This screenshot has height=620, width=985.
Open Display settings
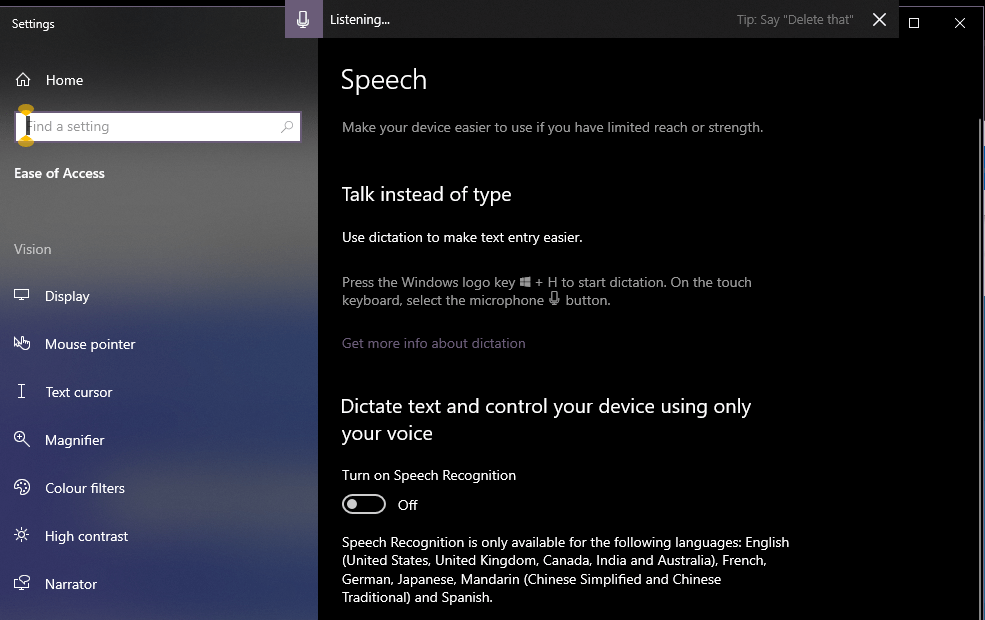tap(67, 296)
